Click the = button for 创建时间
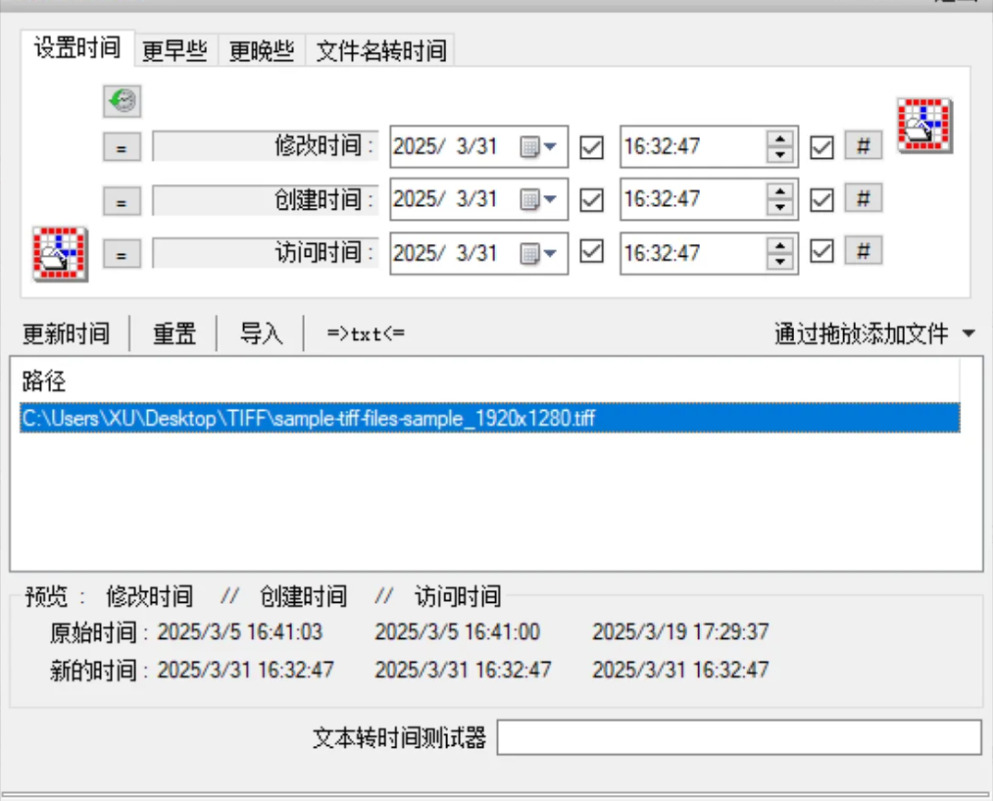 click(x=122, y=201)
